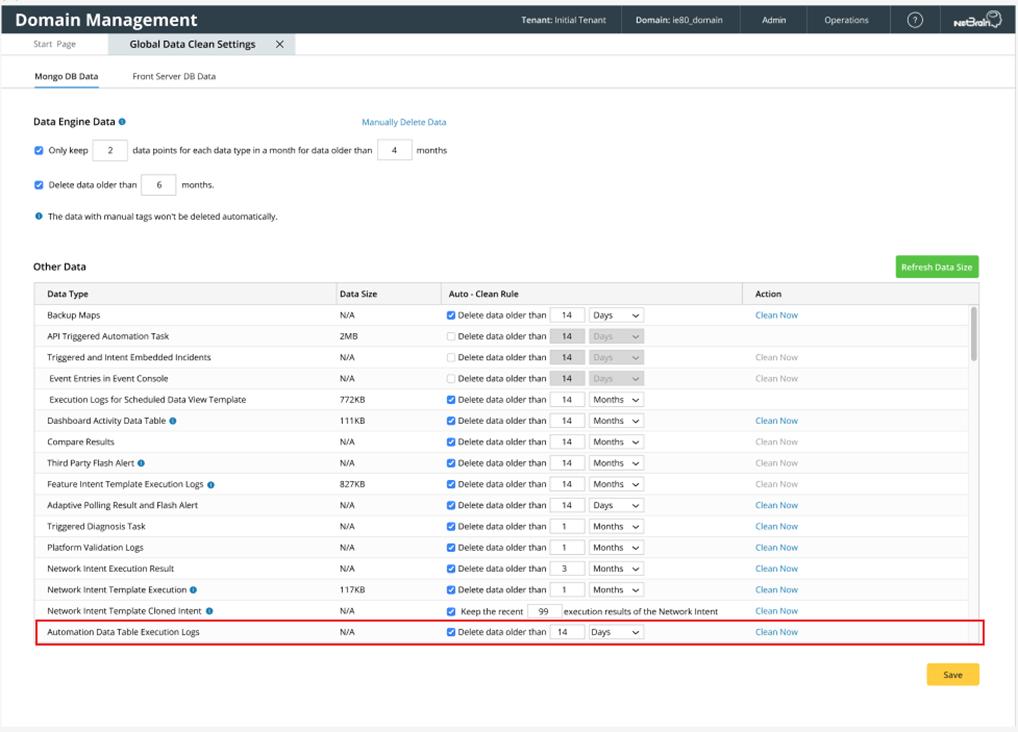Click info icon beside Network Intent Template Execution

[193, 590]
